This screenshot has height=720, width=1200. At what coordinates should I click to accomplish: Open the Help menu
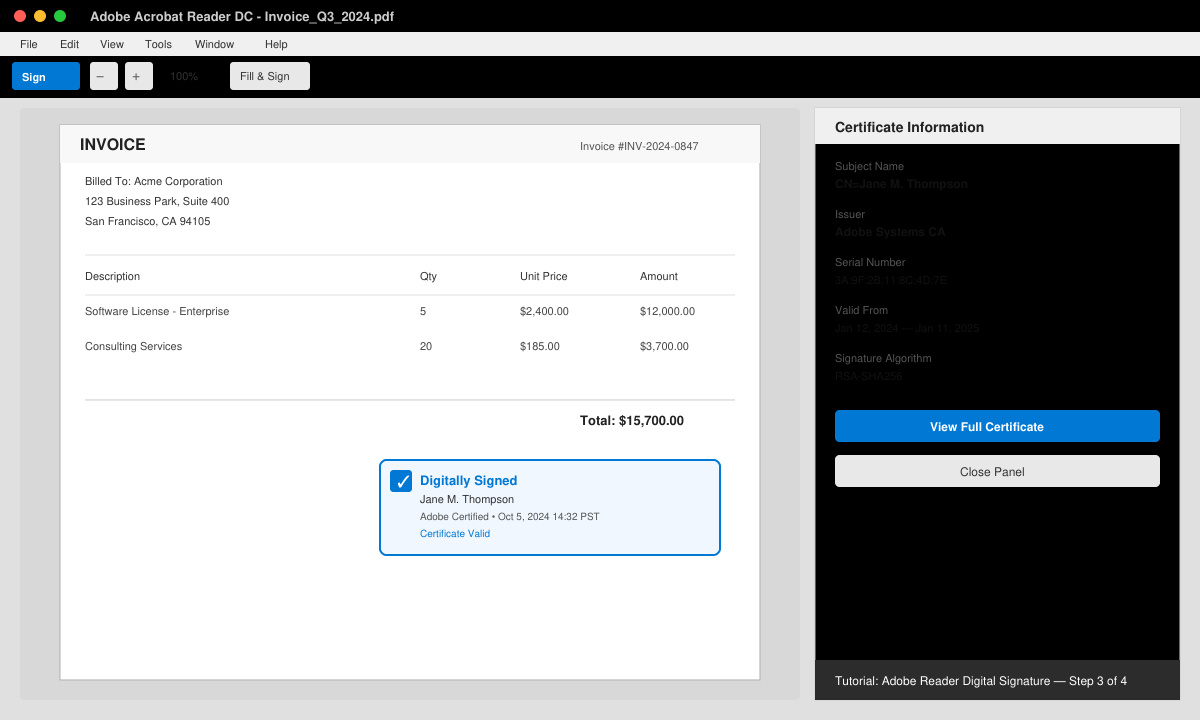(276, 44)
